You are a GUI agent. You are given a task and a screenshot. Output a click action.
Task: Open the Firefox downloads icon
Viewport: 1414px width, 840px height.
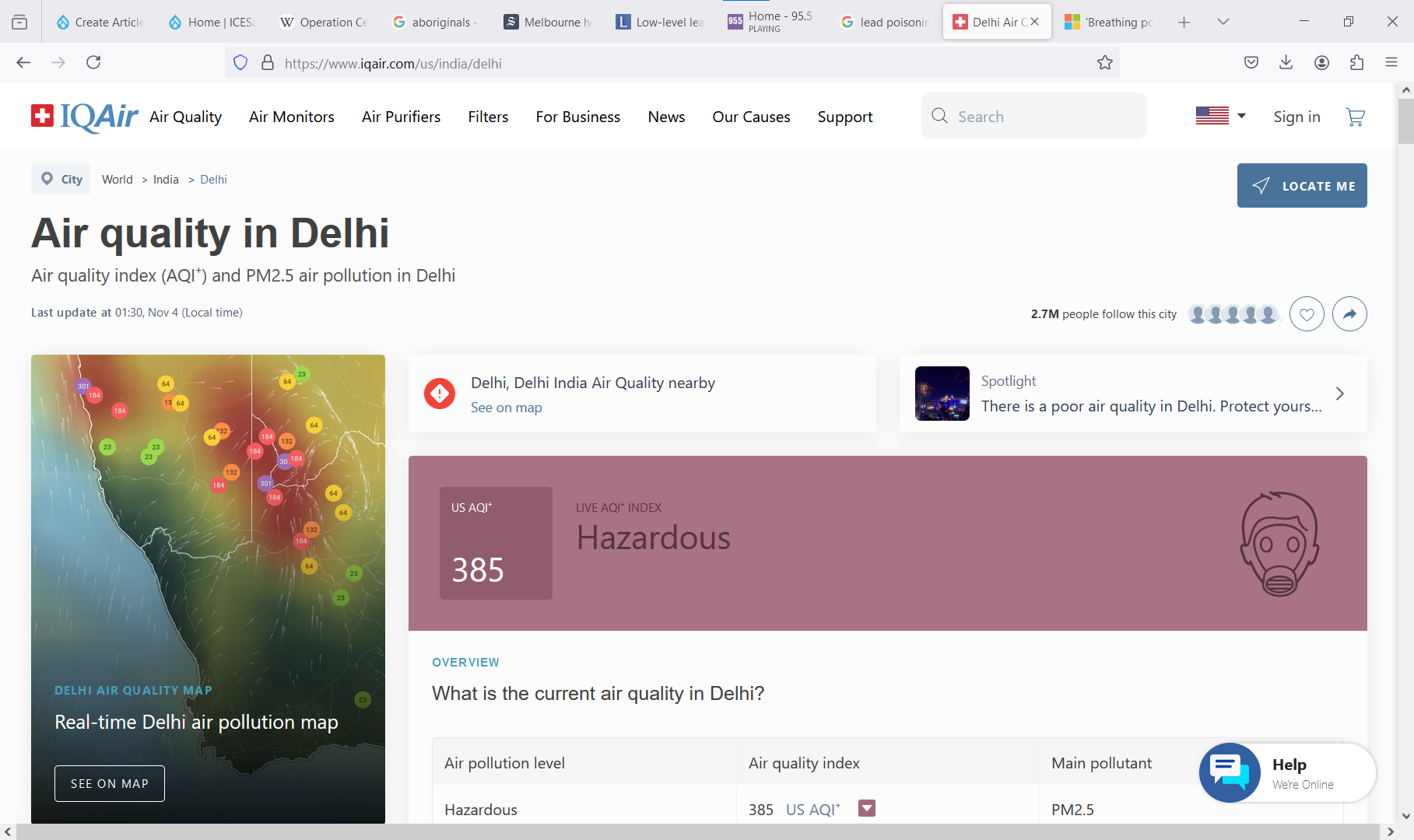click(1286, 63)
